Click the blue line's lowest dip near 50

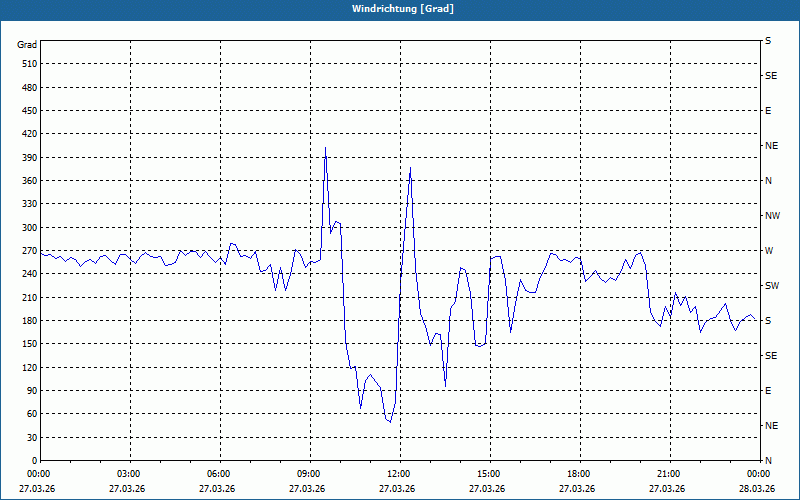[x=390, y=422]
